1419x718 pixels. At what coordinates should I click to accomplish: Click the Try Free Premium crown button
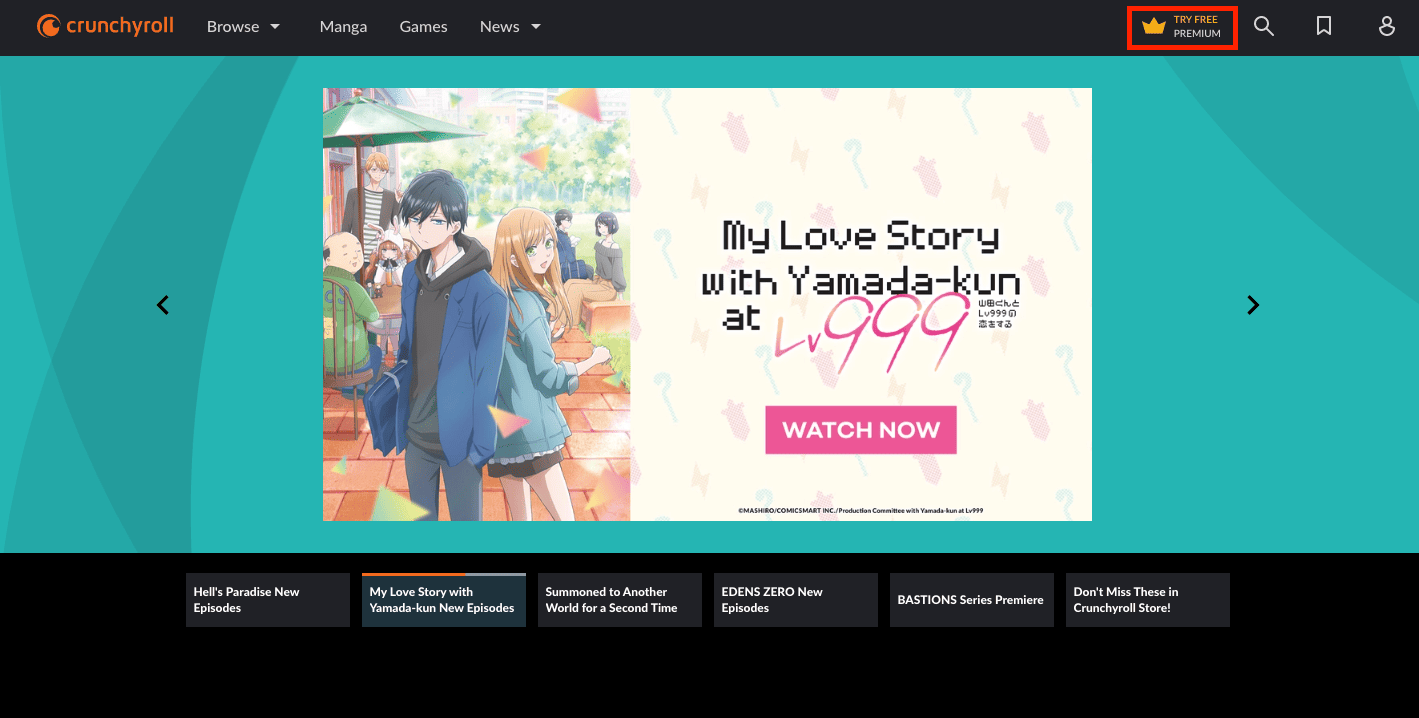tap(1182, 27)
